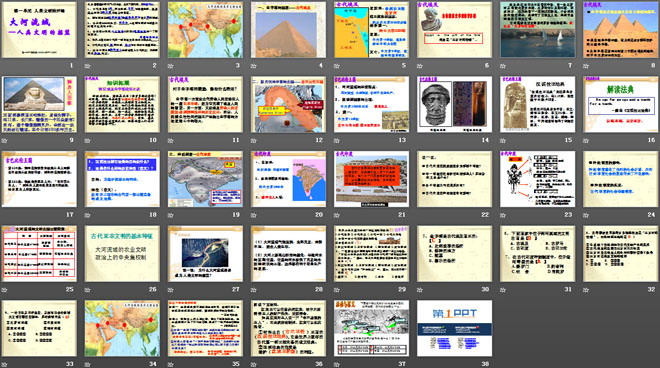Viewport: 660px width, 368px height.
Task: Click the animation star icon under slide 4
Action: (253, 66)
